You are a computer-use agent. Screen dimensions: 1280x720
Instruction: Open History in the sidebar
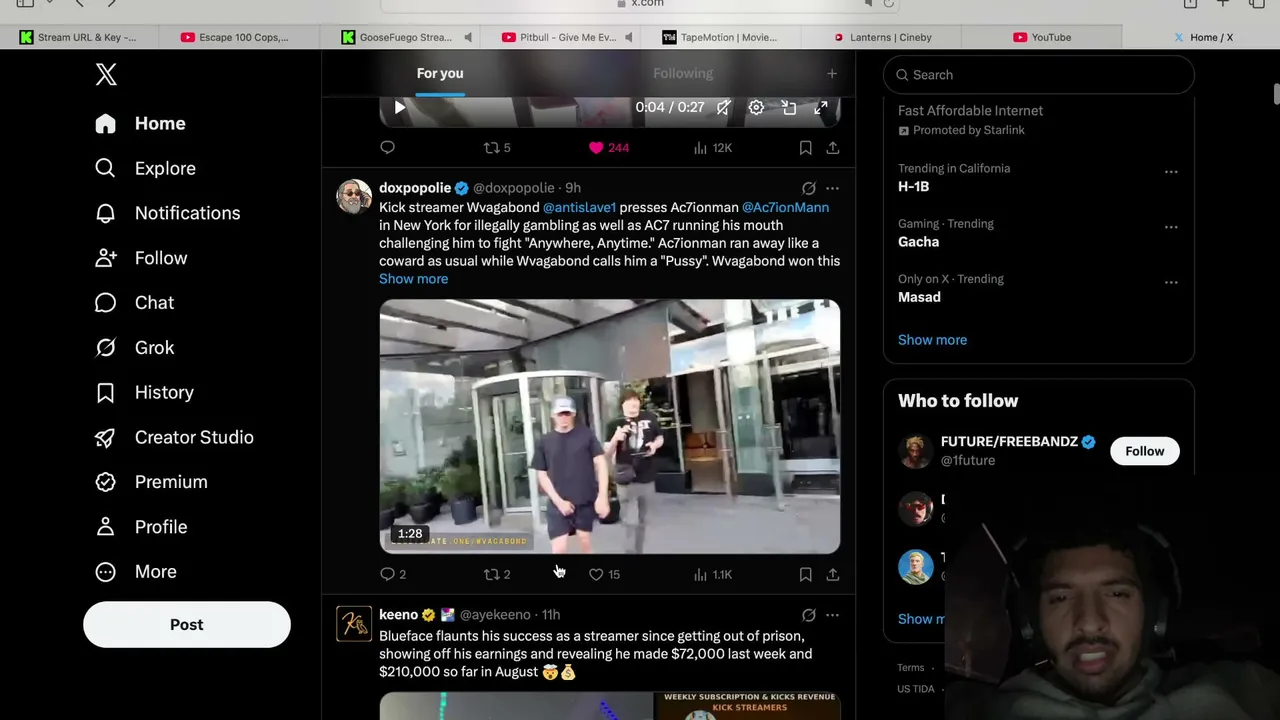[x=145, y=393]
